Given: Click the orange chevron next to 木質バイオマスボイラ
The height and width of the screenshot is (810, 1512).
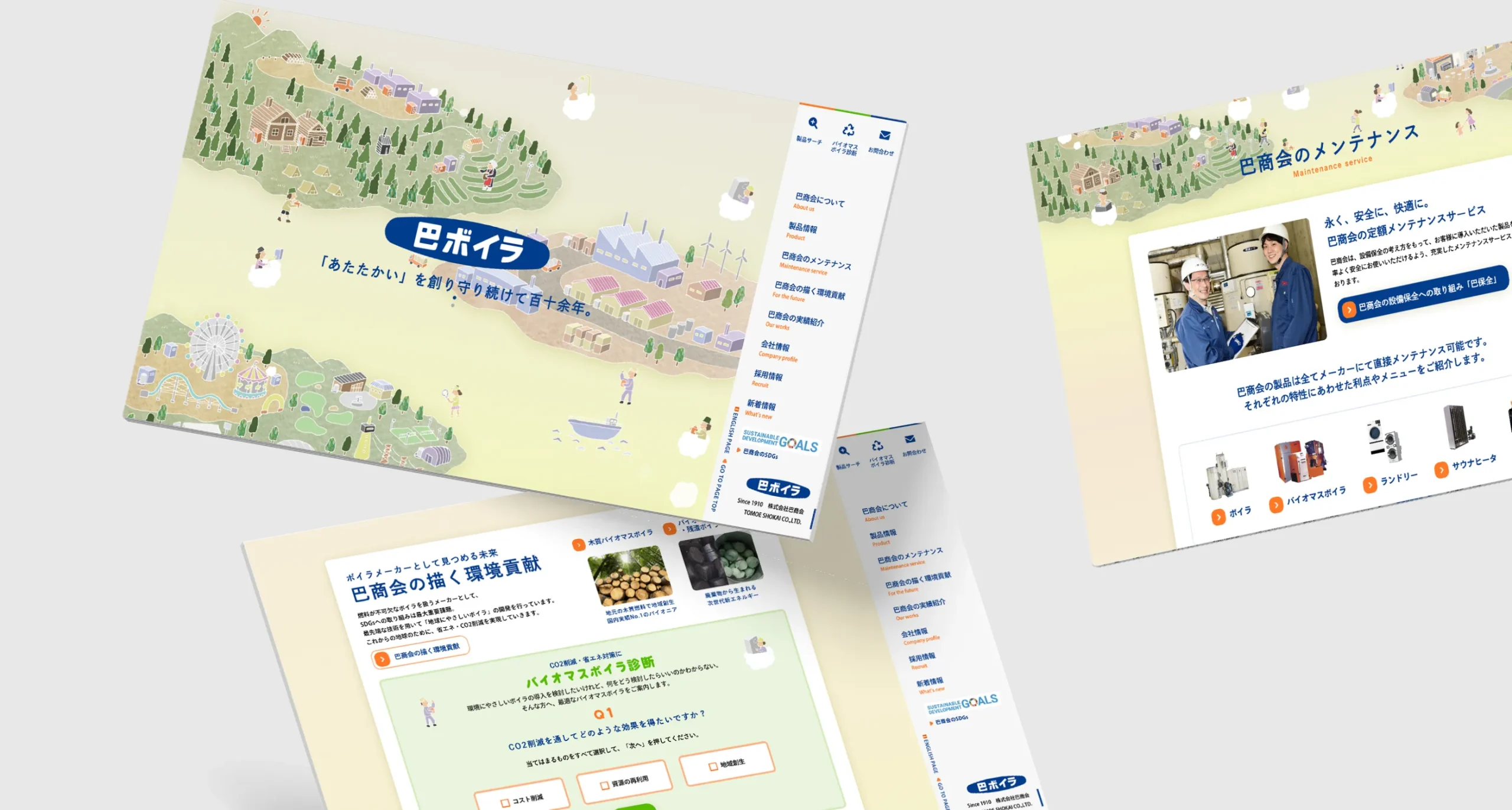Looking at the screenshot, I should pyautogui.click(x=578, y=544).
